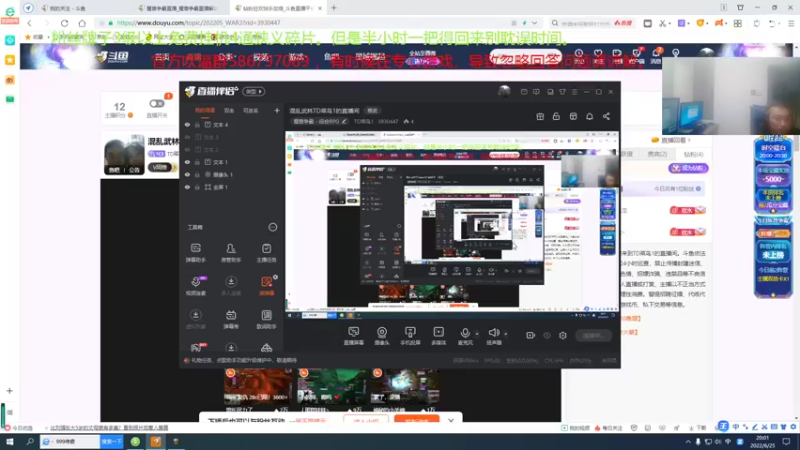
Task: Expand the mode button beside app logo
Action: click(254, 91)
